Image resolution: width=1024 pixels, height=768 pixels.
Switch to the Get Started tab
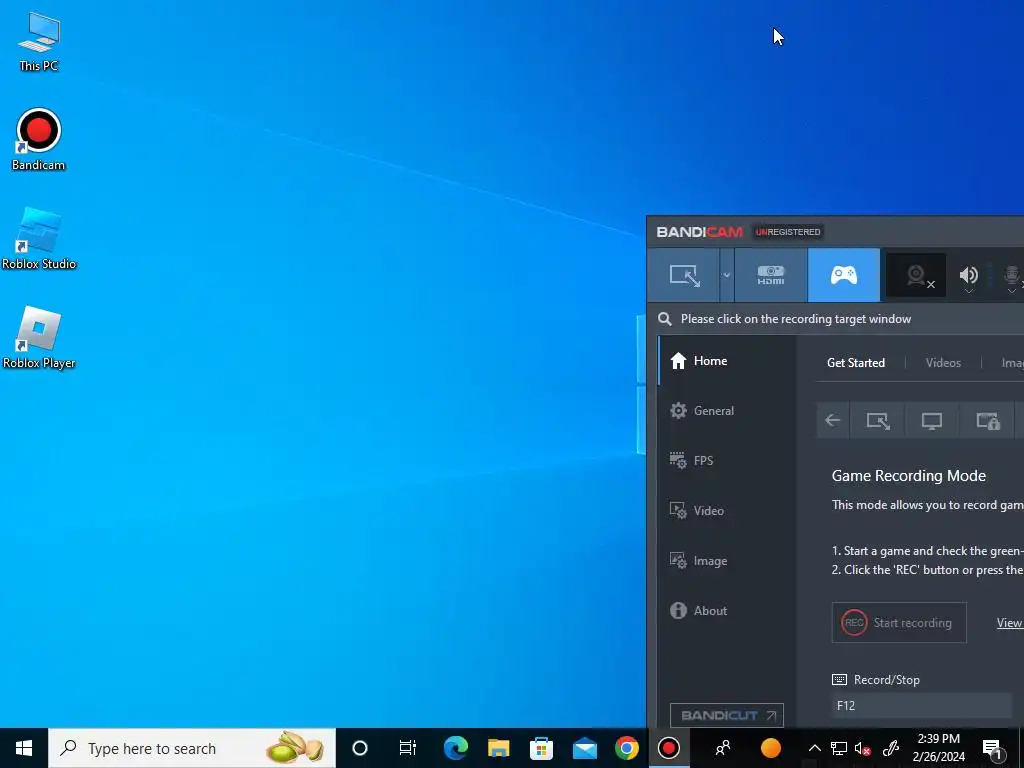(x=856, y=362)
